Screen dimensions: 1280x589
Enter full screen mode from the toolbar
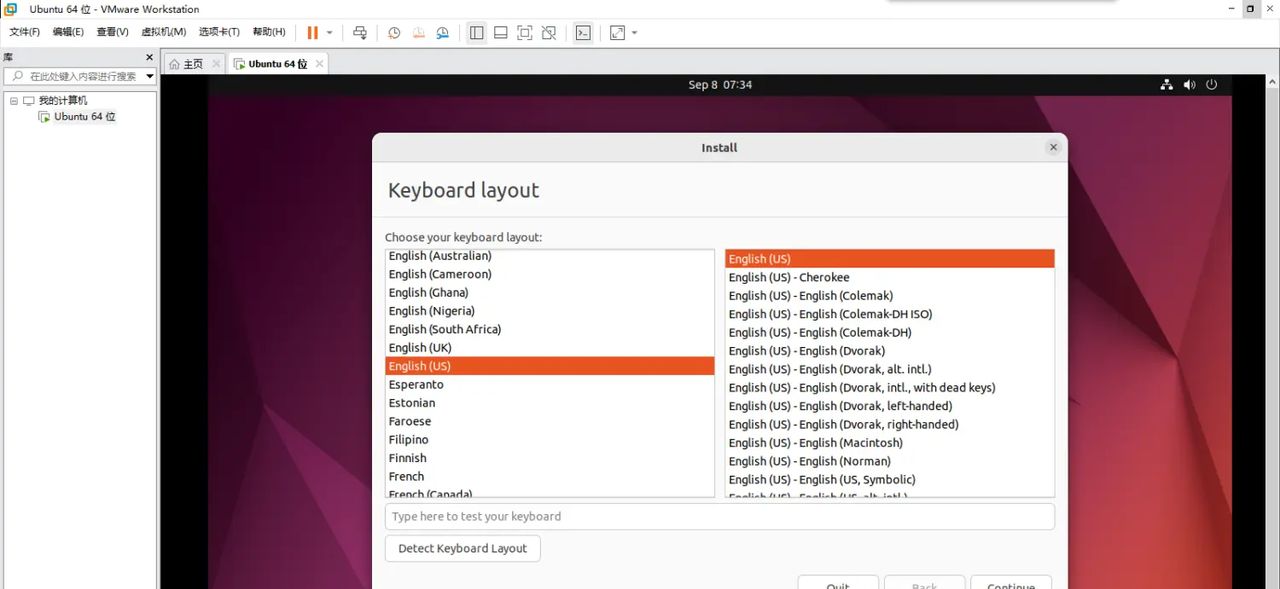coord(525,33)
